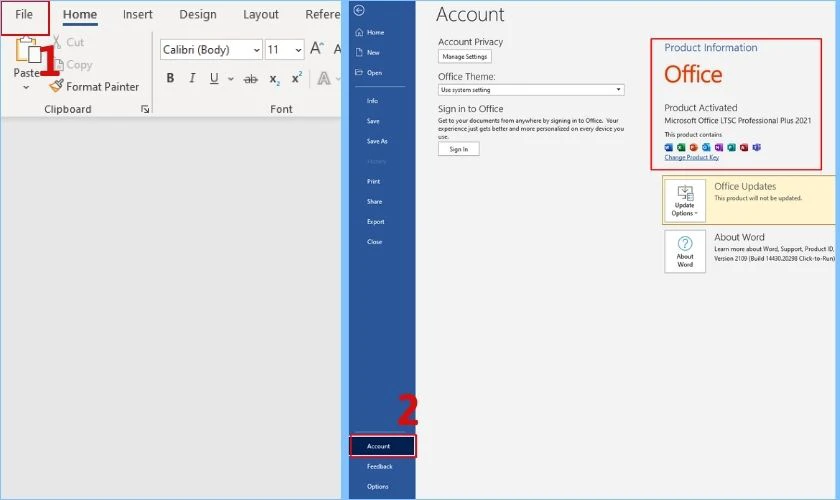Open the Layout ribbon tab

click(260, 14)
